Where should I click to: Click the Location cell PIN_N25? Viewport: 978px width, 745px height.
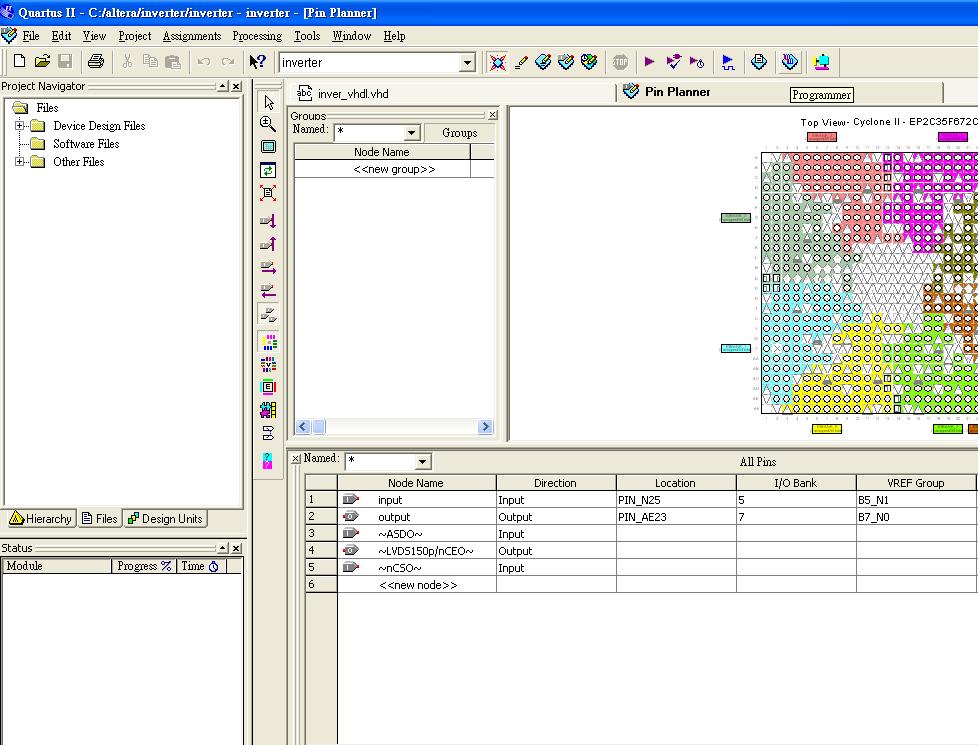click(675, 500)
